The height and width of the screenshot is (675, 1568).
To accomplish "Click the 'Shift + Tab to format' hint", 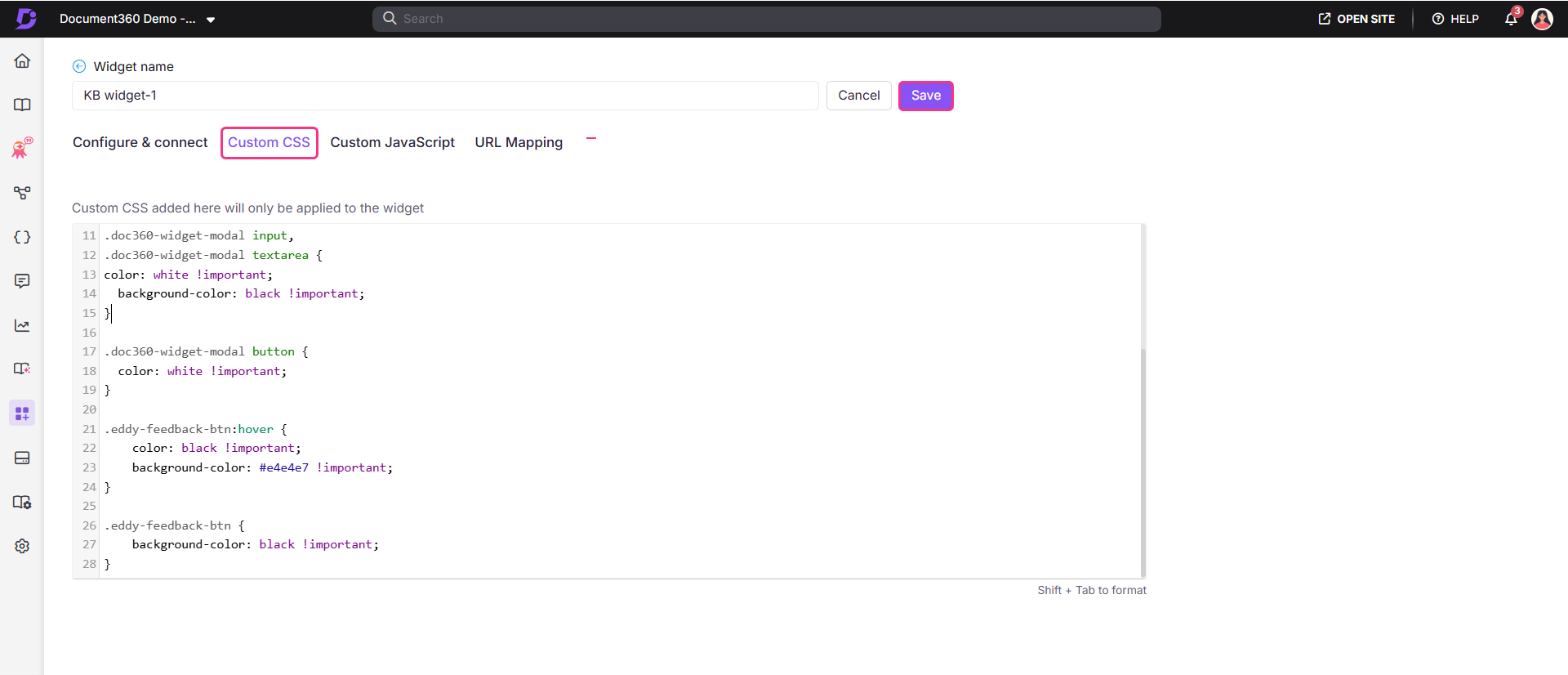I will click(1092, 590).
